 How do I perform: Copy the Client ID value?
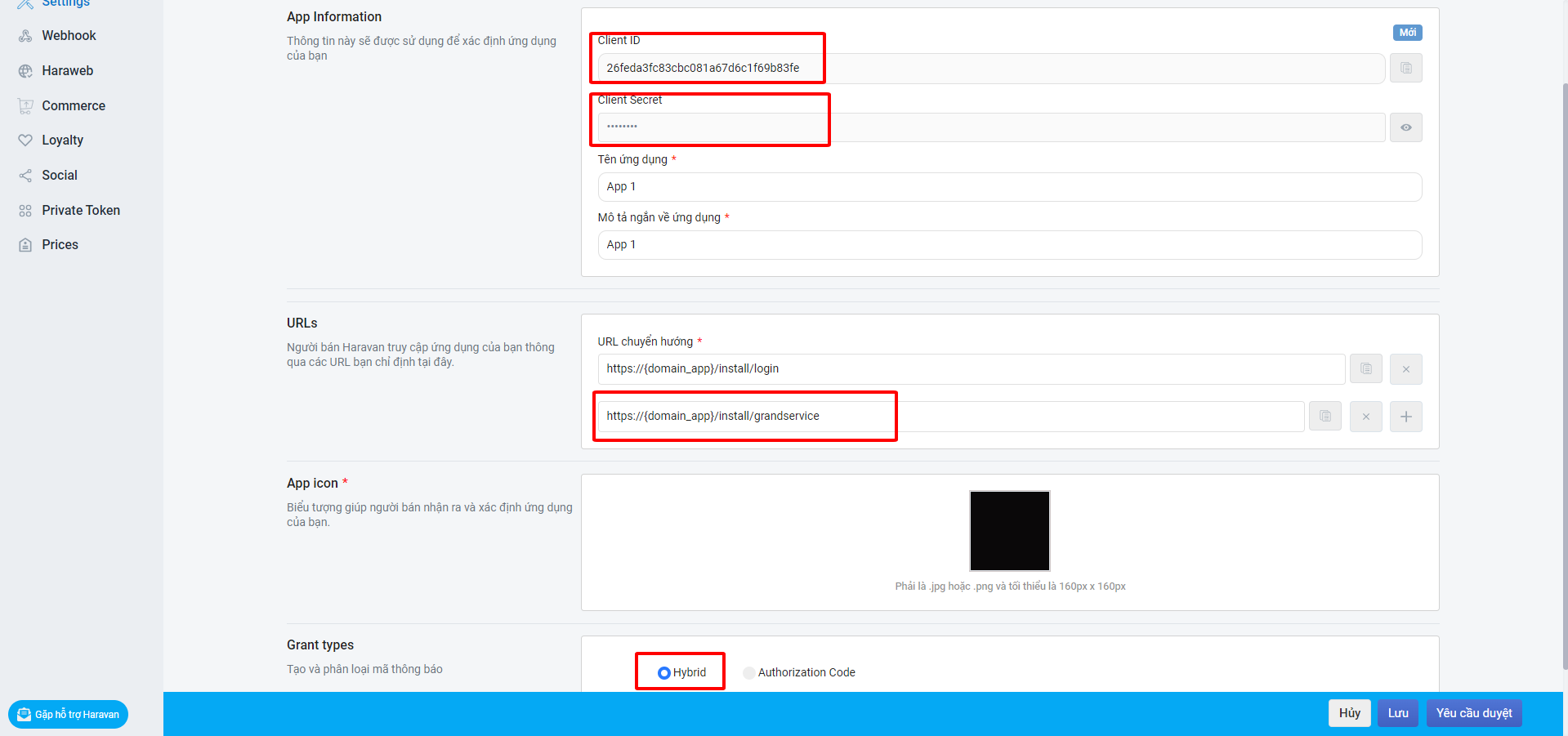point(1405,68)
